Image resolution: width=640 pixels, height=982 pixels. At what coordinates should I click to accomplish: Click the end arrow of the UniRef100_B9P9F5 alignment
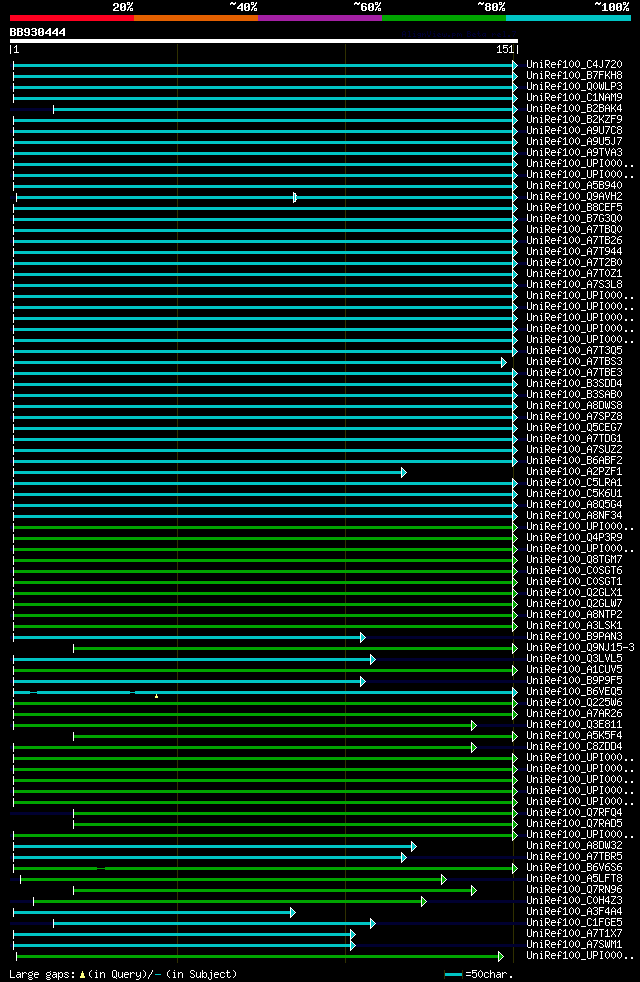362,681
